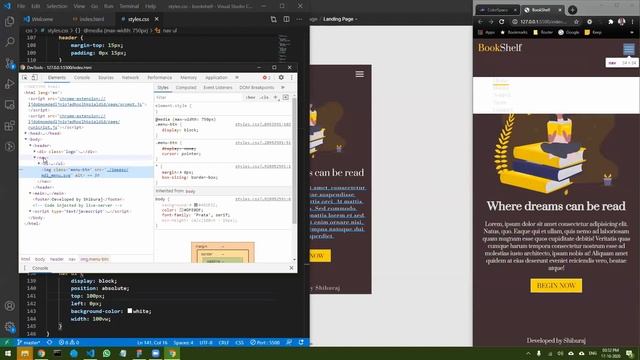Toggle the DevTools device toolbar
Viewport: 640px width, 360px height.
tap(35, 78)
